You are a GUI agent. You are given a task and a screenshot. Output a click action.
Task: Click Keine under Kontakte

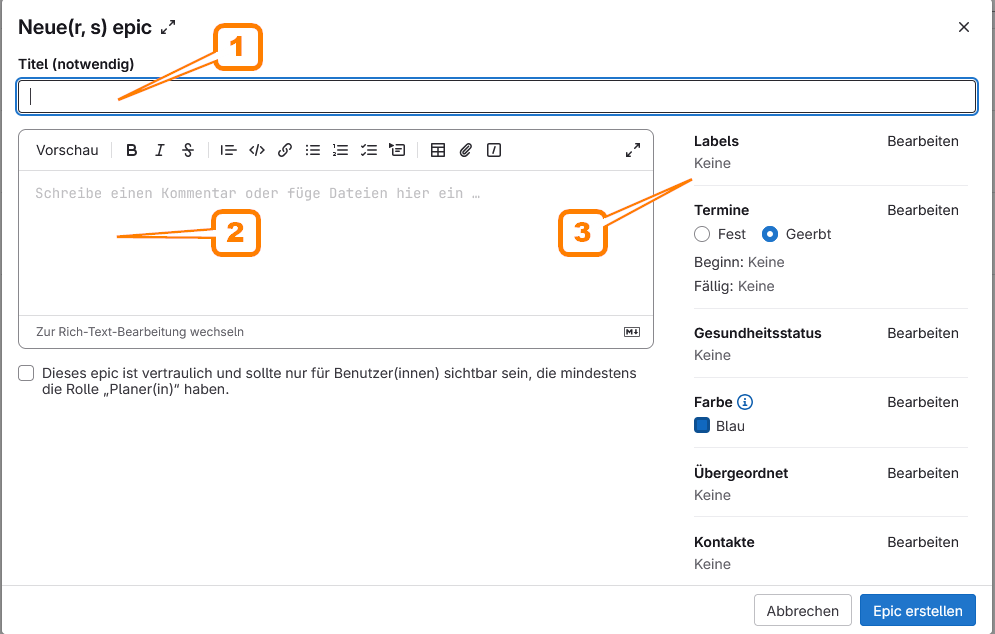pos(712,564)
